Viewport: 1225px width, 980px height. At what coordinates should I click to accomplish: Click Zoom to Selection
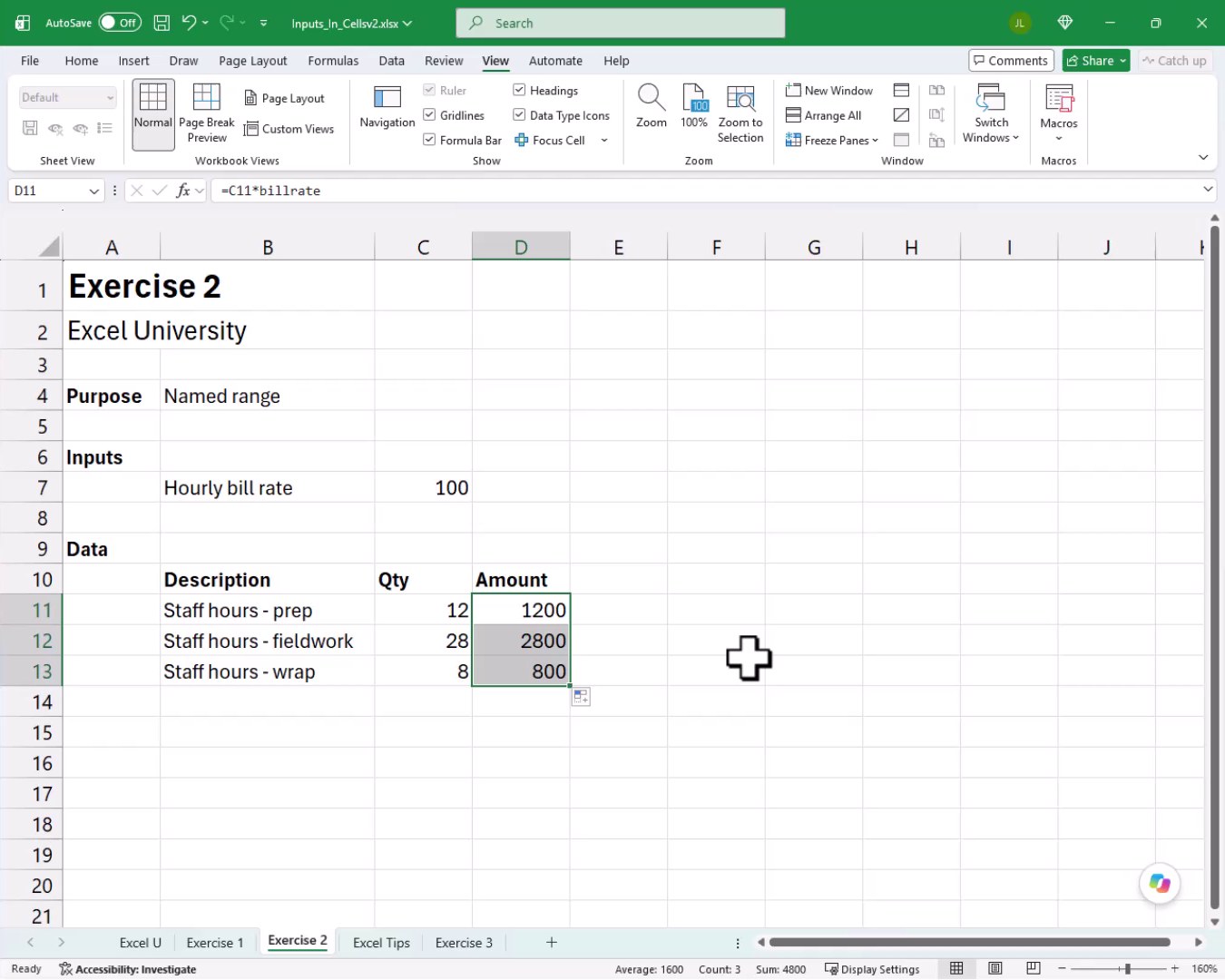point(740,114)
